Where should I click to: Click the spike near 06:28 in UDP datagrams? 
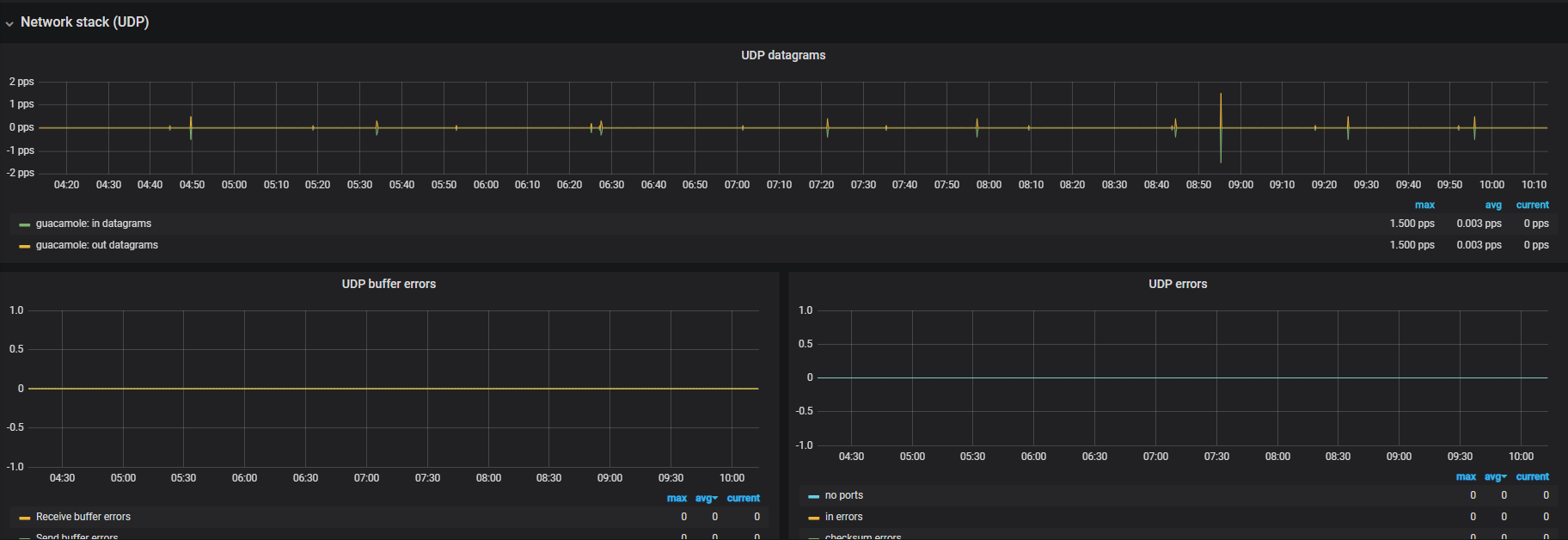[601, 127]
